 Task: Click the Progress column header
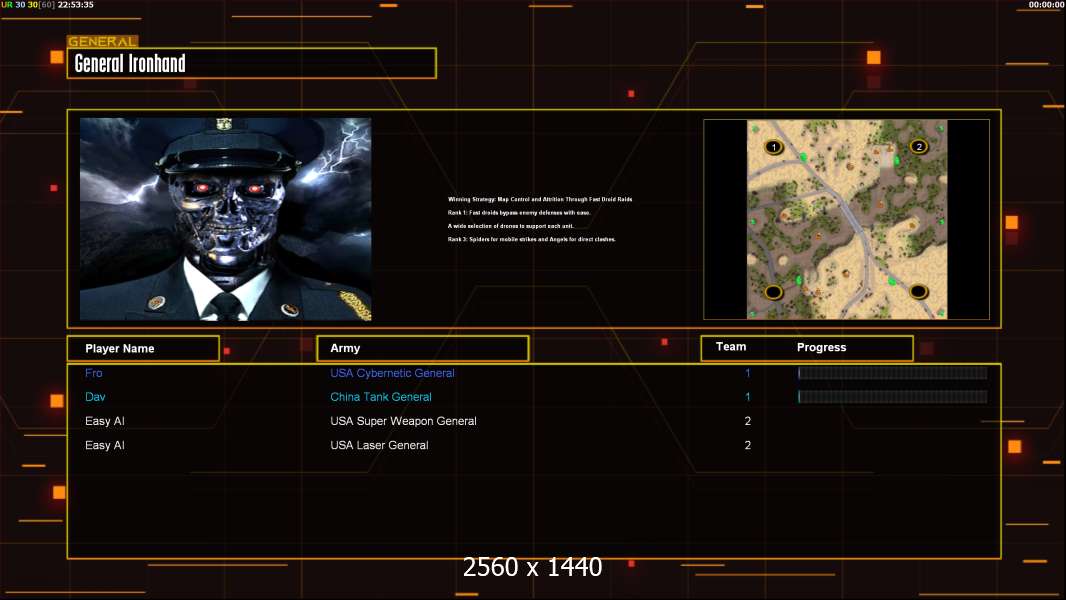(x=821, y=347)
